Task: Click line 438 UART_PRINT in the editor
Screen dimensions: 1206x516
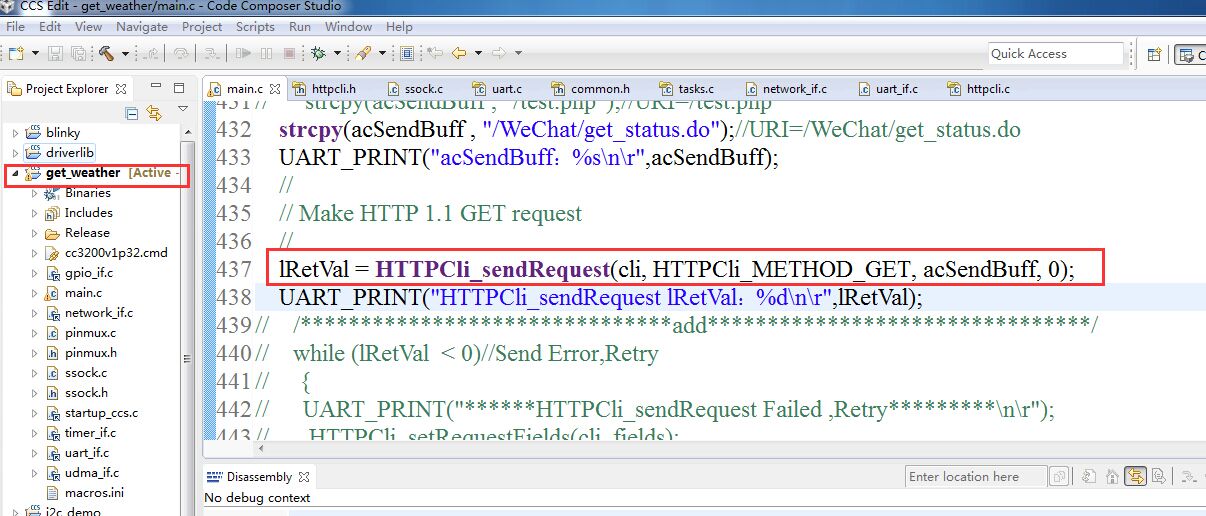Action: pos(600,297)
